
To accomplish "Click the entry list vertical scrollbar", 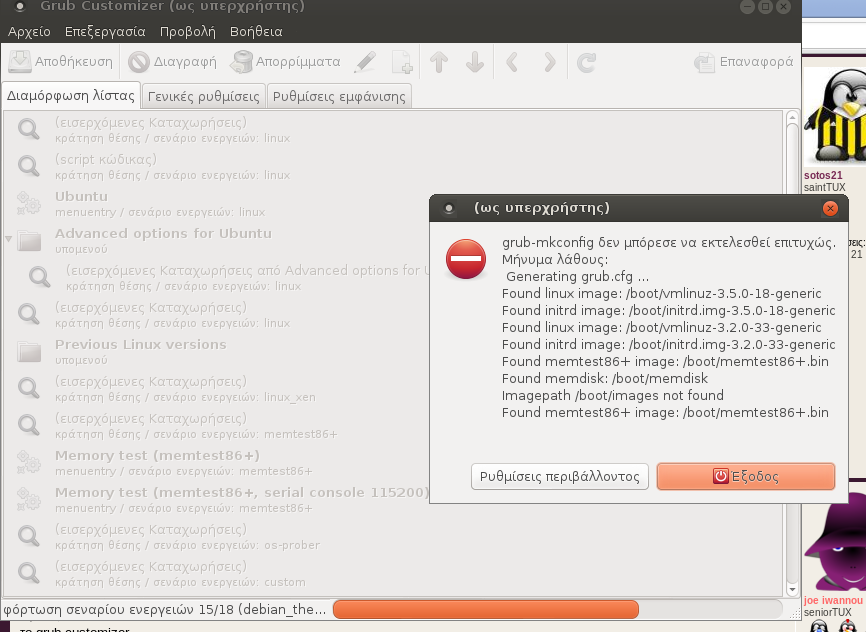I will [x=792, y=350].
